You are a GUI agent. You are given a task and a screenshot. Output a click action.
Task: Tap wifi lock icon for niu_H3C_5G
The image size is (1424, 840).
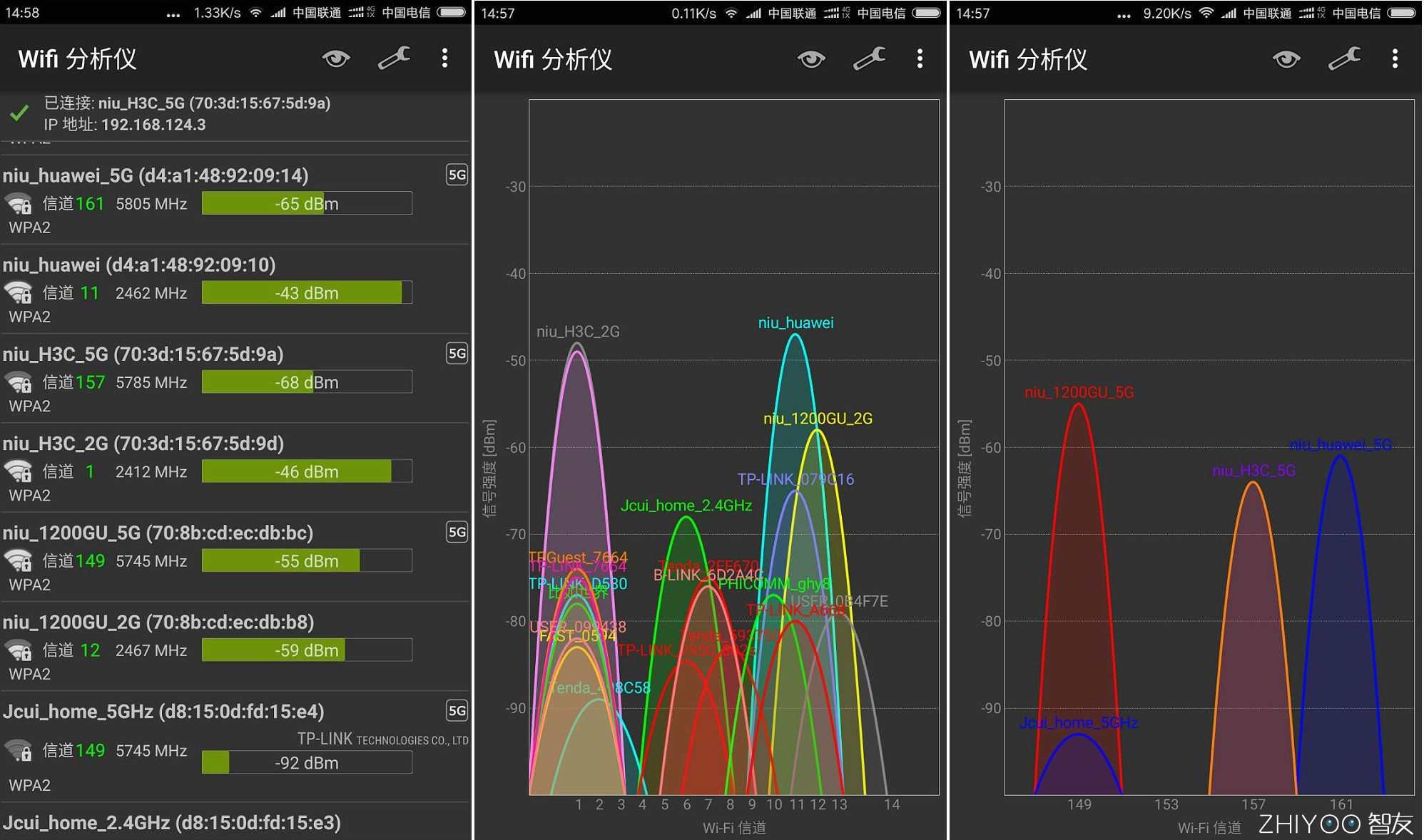(19, 383)
